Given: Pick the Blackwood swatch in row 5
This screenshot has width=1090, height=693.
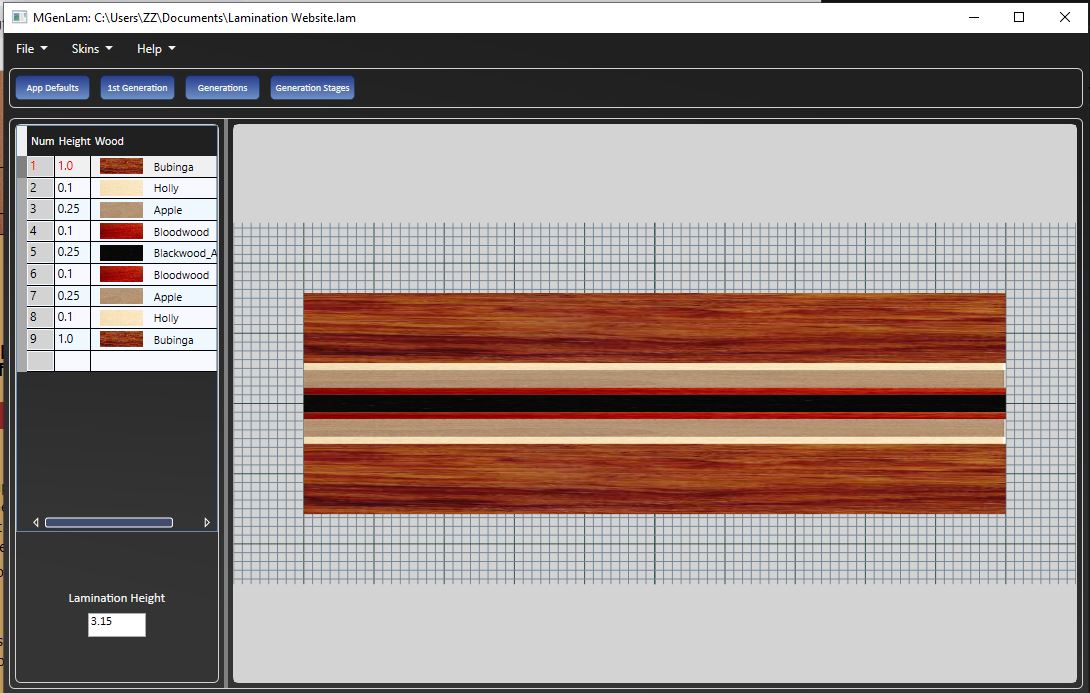Looking at the screenshot, I should [x=121, y=253].
